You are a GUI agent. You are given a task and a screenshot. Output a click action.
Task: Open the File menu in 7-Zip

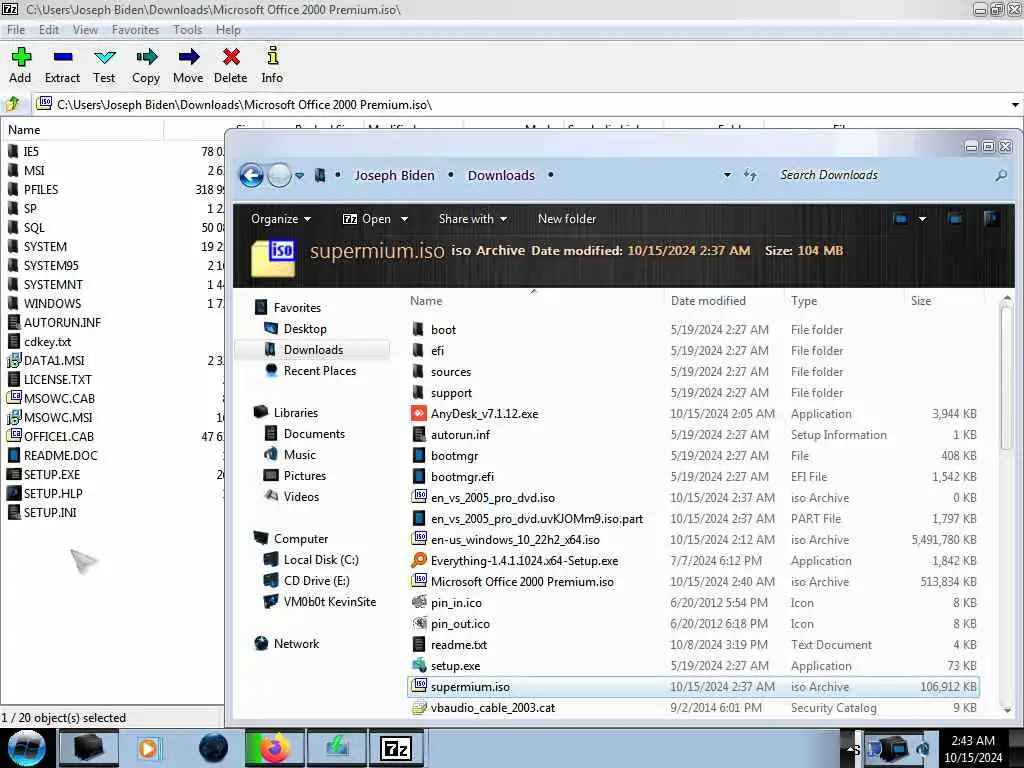coord(16,30)
